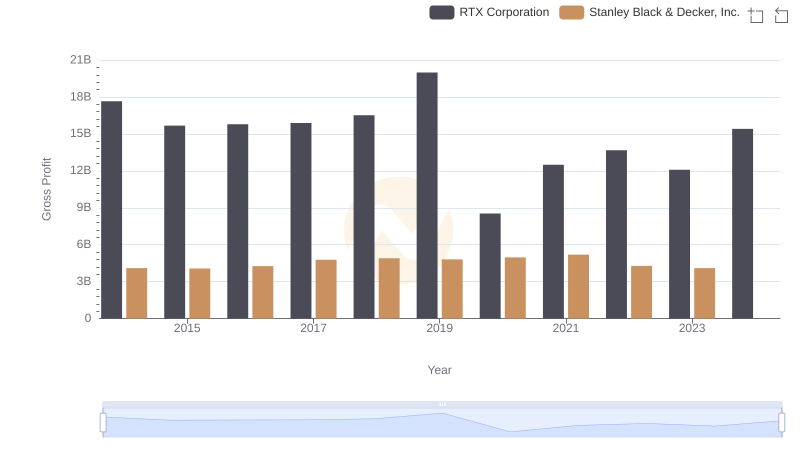This screenshot has width=800, height=461.
Task: Click the RTX bar for 2023
Action: [x=680, y=244]
